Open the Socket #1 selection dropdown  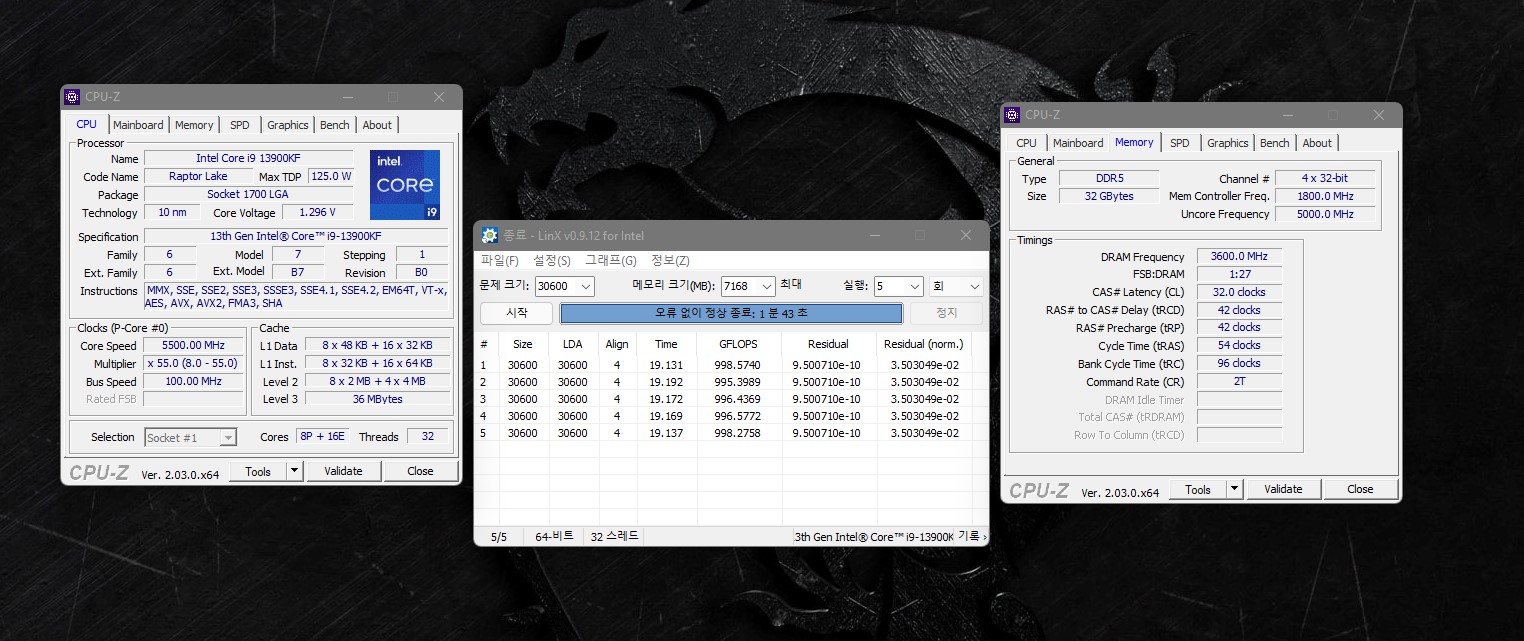(x=190, y=437)
